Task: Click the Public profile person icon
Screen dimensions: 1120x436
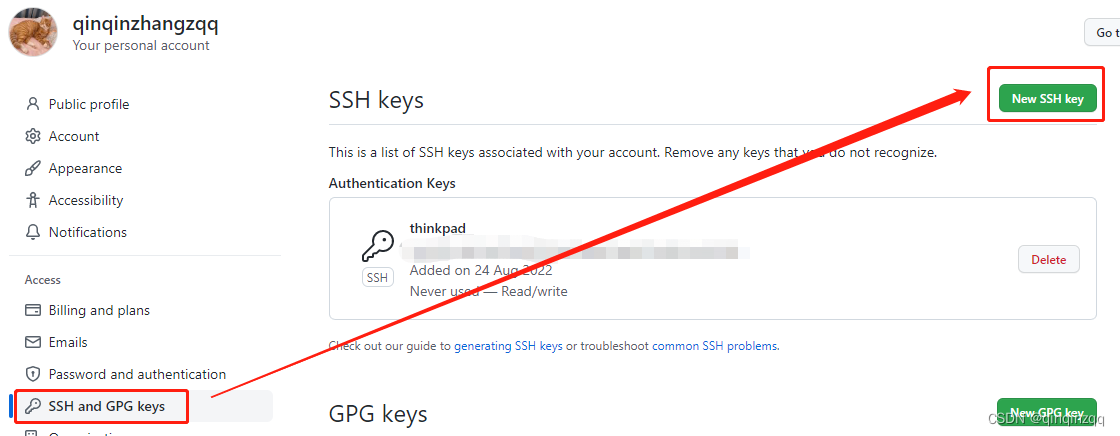Action: click(33, 104)
